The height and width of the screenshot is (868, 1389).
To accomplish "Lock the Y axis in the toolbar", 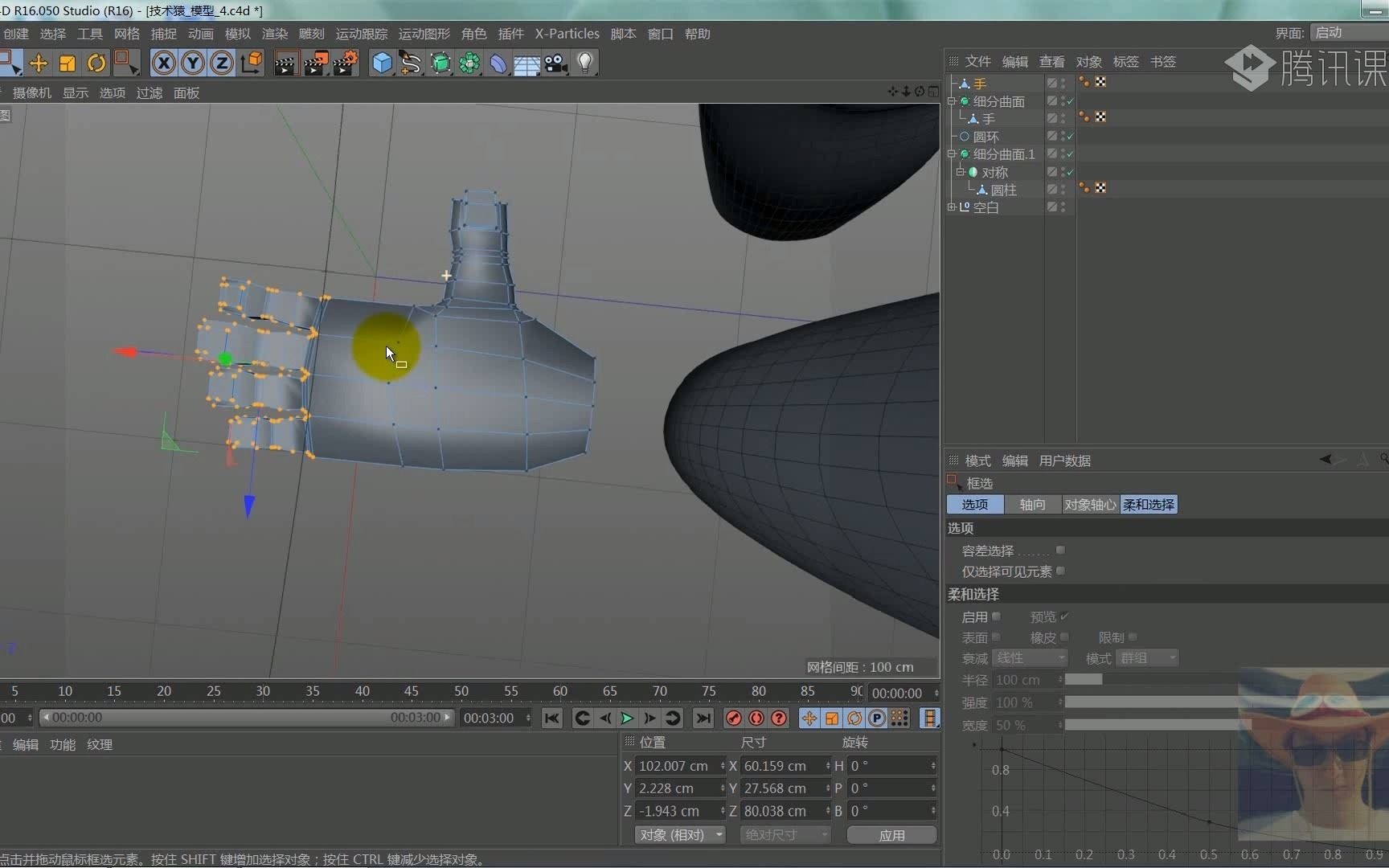I will tap(192, 63).
